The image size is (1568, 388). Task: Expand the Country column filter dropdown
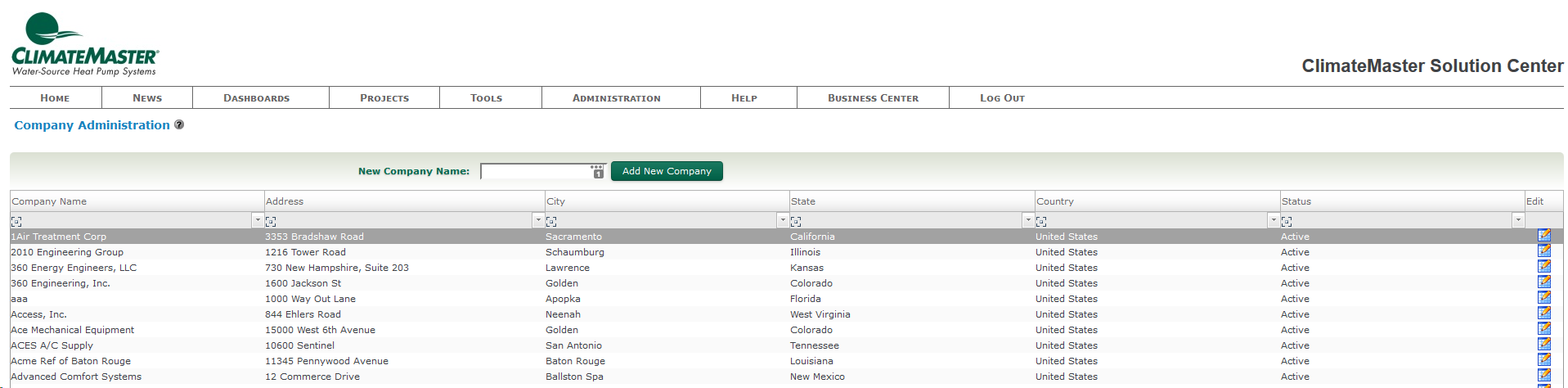pos(1273,220)
